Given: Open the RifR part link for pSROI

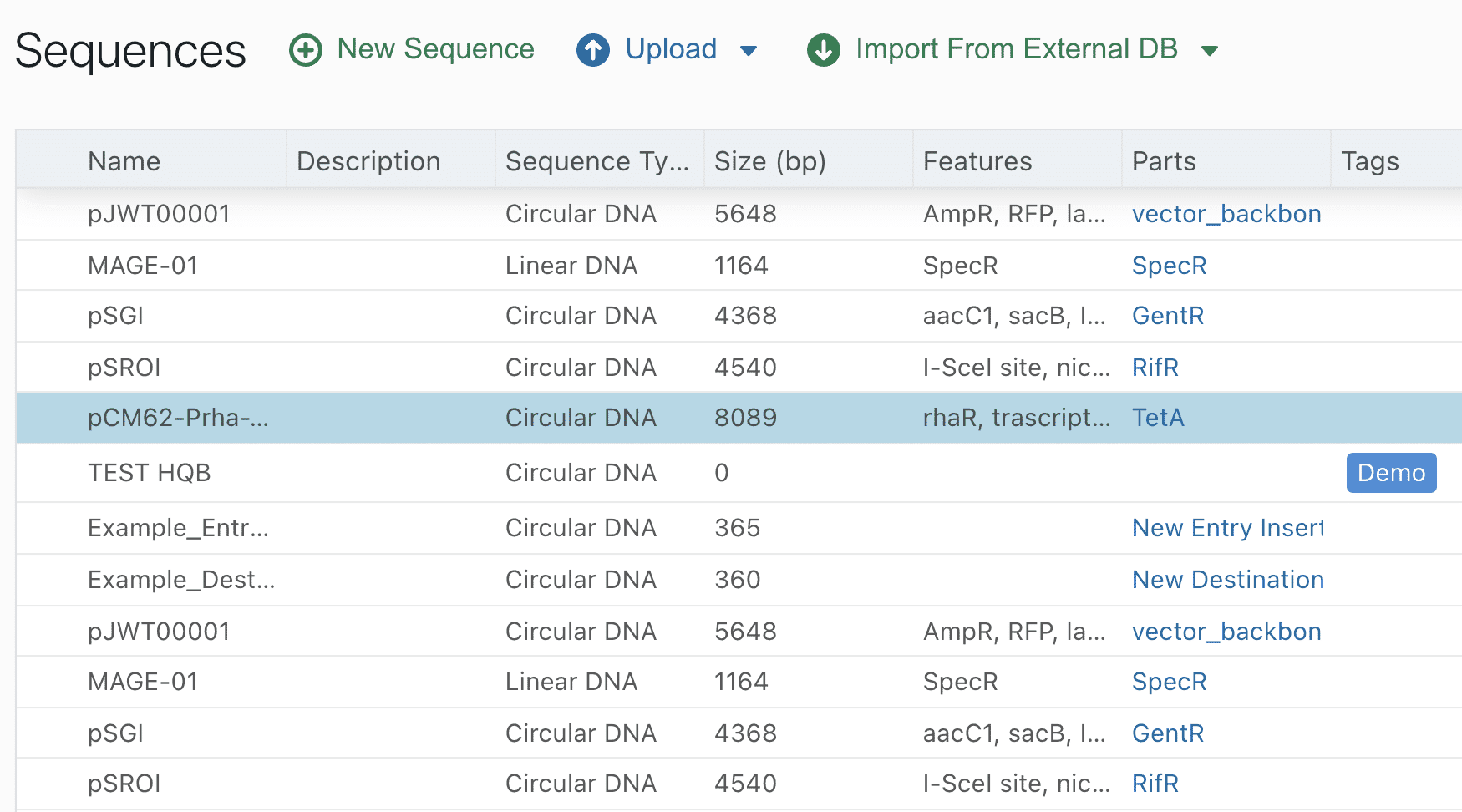Looking at the screenshot, I should point(1155,368).
